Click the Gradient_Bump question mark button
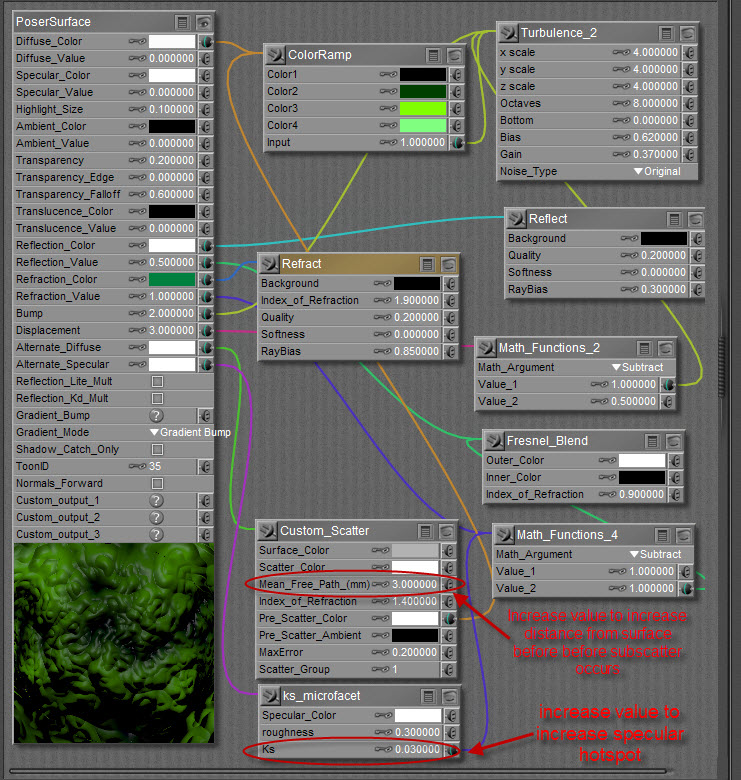741x780 pixels. (x=157, y=415)
